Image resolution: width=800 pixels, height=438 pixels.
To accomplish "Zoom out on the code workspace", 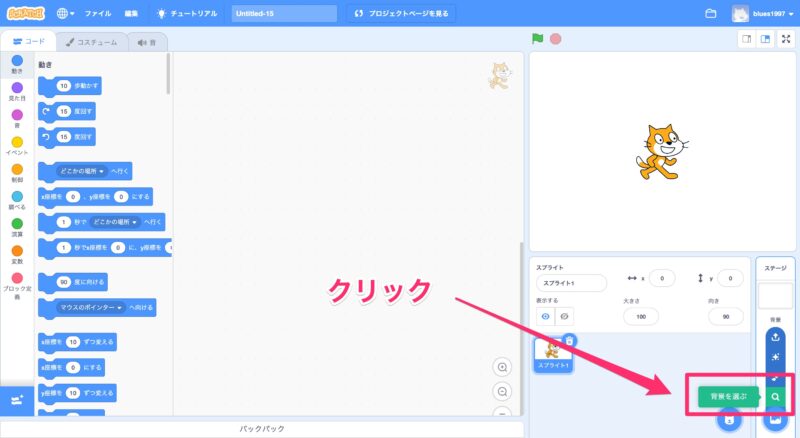I will (x=502, y=391).
